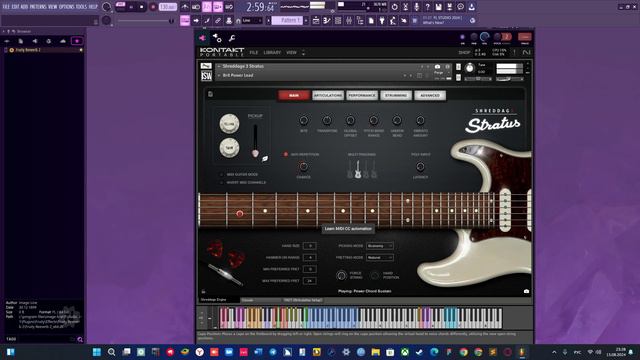Click the brush paint tool icon
The height and width of the screenshot is (360, 640).
click(x=207, y=20)
